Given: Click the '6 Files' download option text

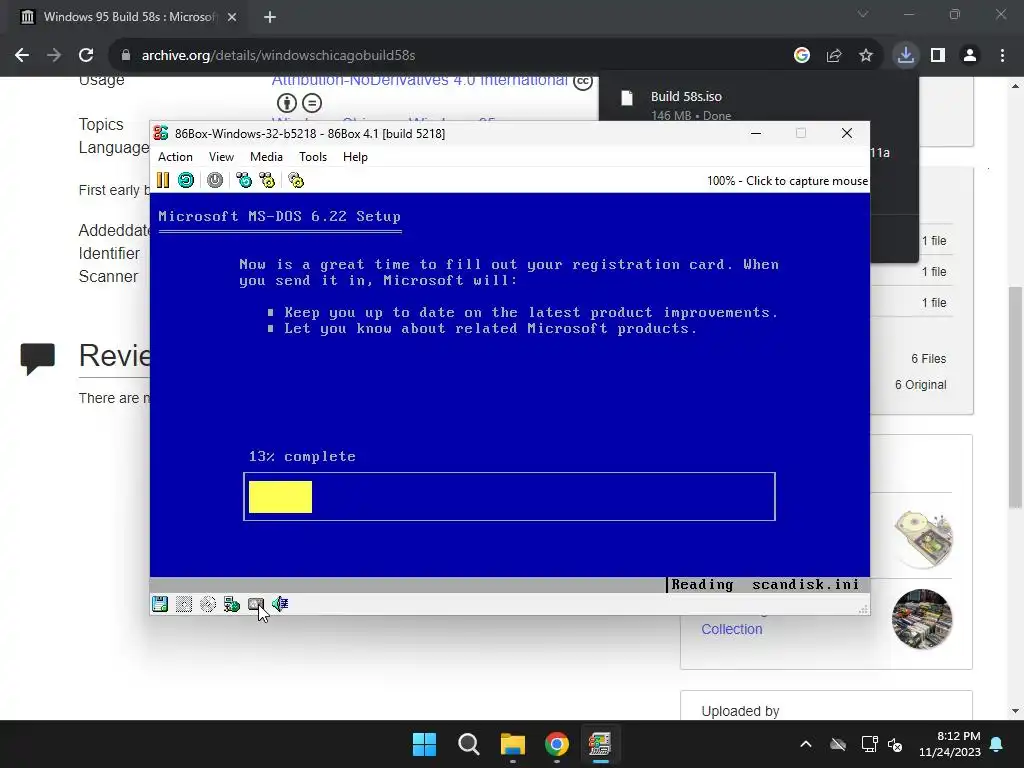Looking at the screenshot, I should point(928,359).
